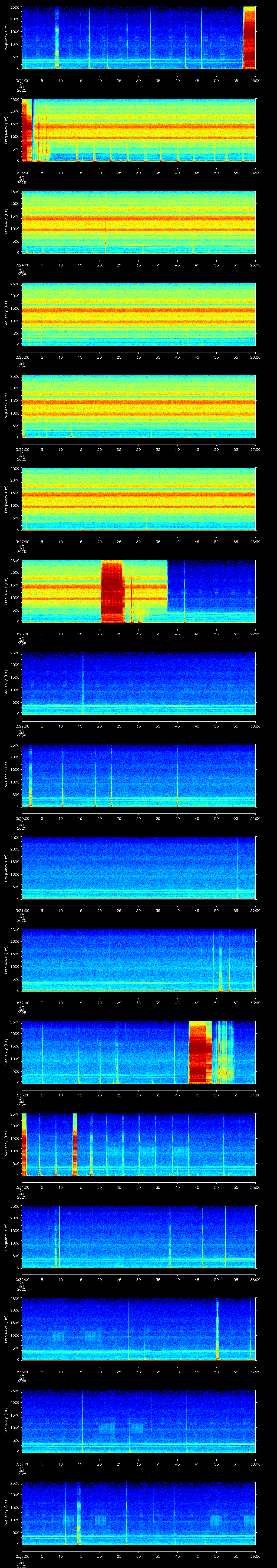The image size is (277, 1568).
Task: Click the 0:24:00 start time label
Action: point(22,265)
